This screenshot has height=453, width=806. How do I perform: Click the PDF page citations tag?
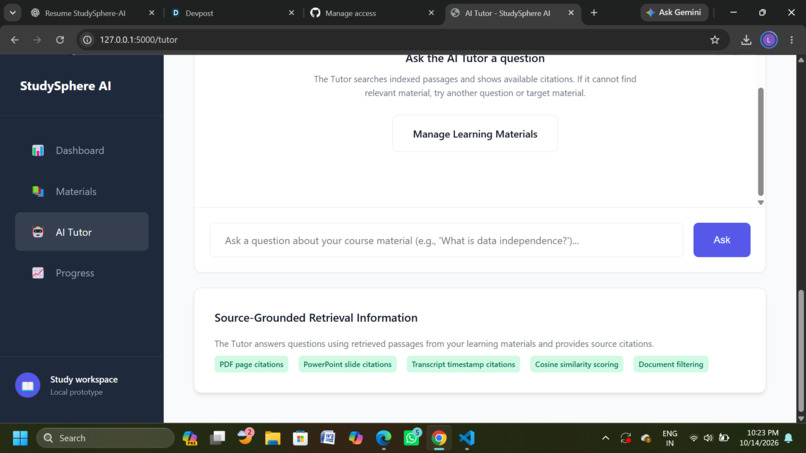click(x=251, y=364)
